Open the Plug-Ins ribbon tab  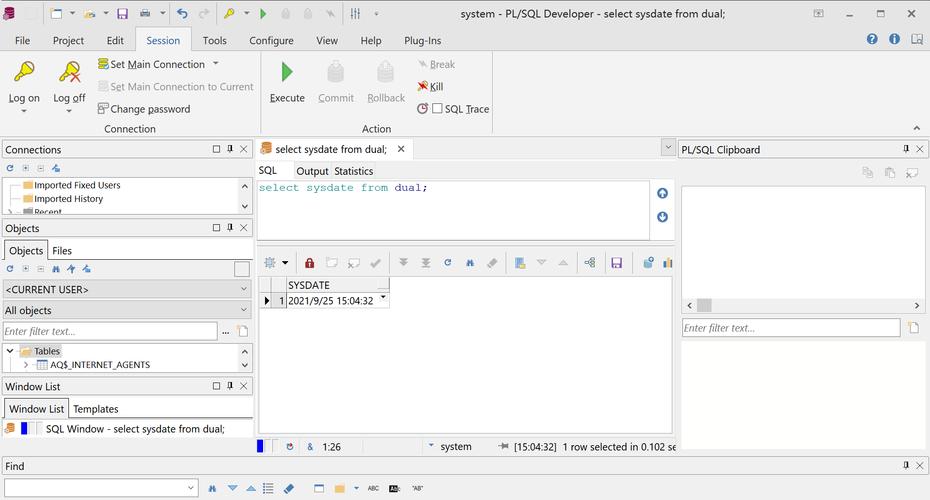point(422,40)
